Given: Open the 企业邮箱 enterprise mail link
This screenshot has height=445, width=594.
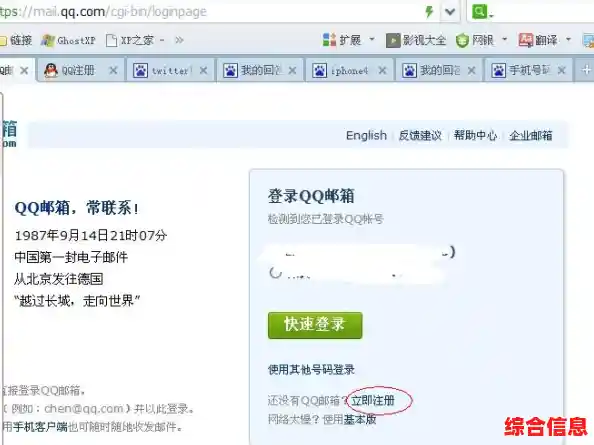Looking at the screenshot, I should (530, 135).
